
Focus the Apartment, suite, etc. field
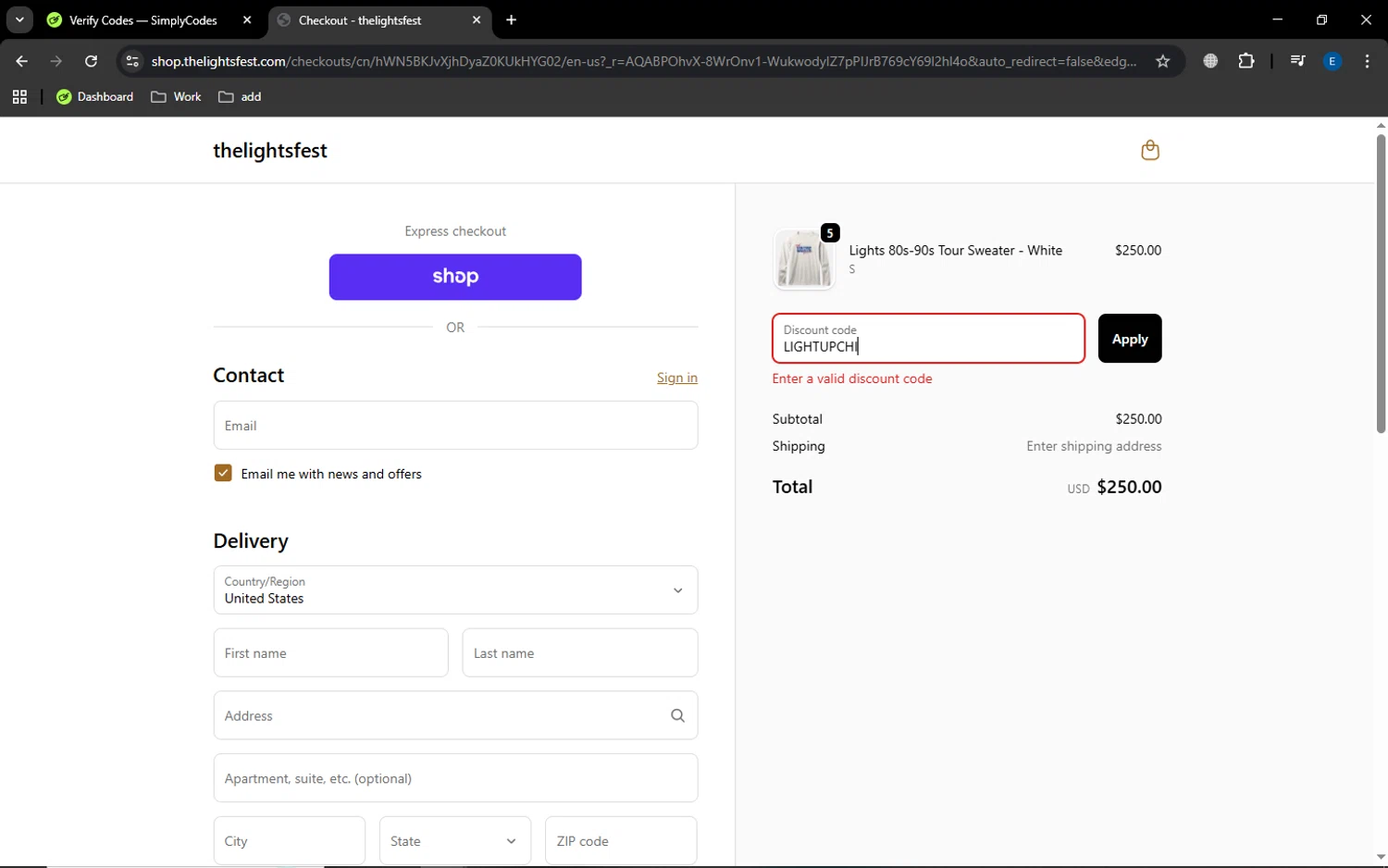coord(455,777)
